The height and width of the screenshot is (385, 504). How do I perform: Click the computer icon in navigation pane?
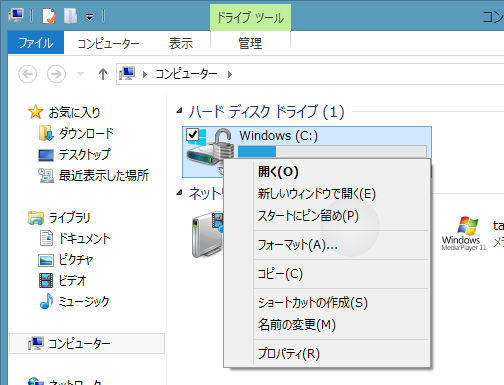coord(36,343)
